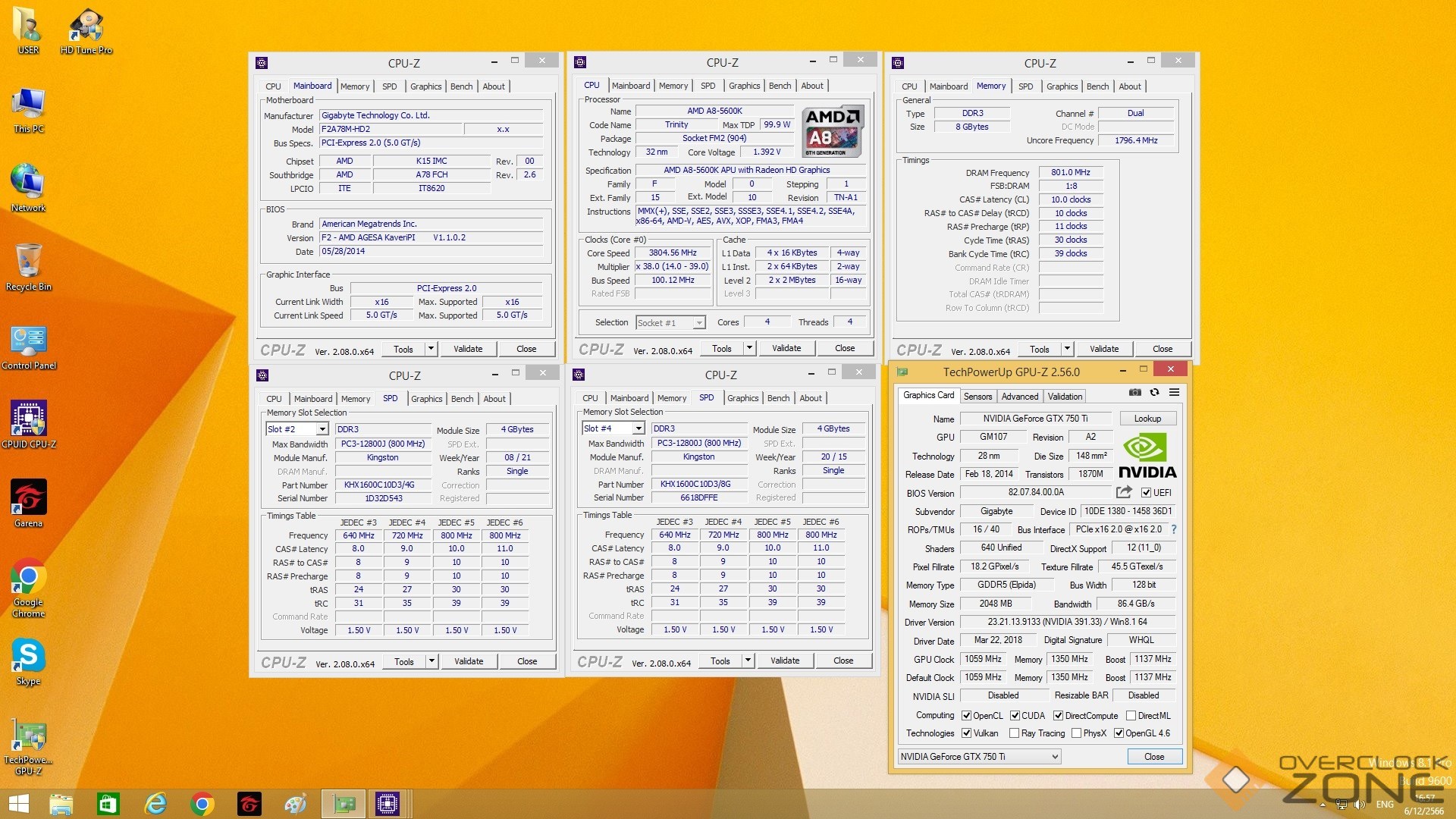1456x819 pixels.
Task: Click the Lookup button in GPU-Z
Action: (x=1147, y=419)
